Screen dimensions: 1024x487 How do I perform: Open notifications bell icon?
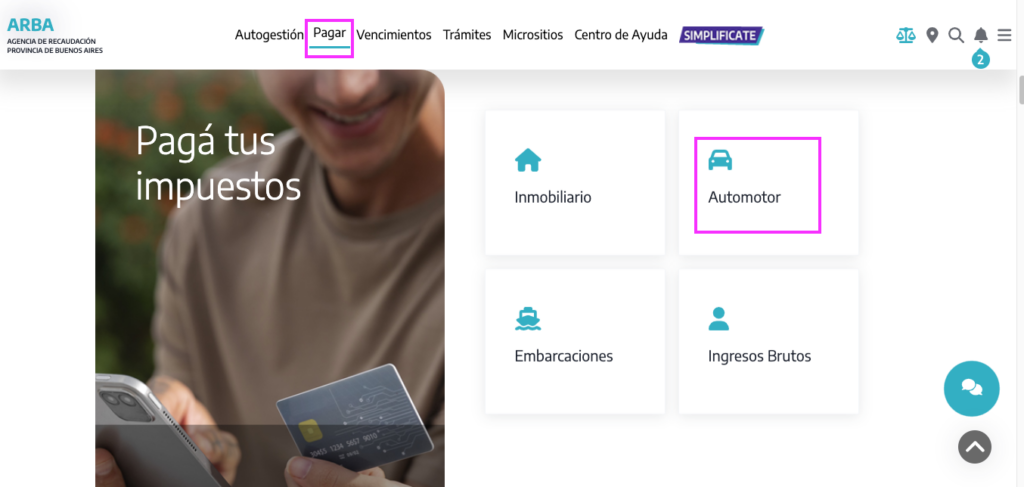[980, 35]
